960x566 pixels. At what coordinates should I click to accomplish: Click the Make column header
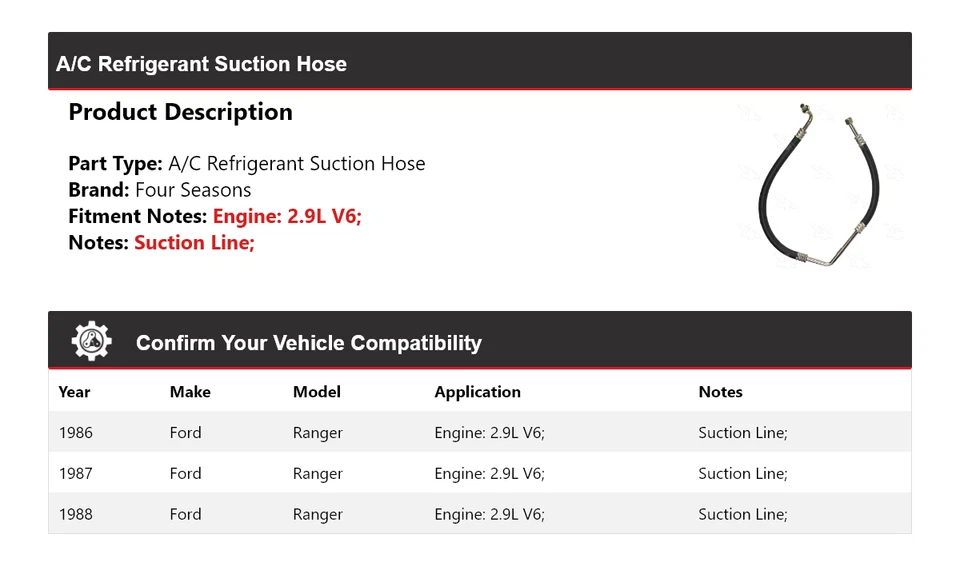click(190, 392)
